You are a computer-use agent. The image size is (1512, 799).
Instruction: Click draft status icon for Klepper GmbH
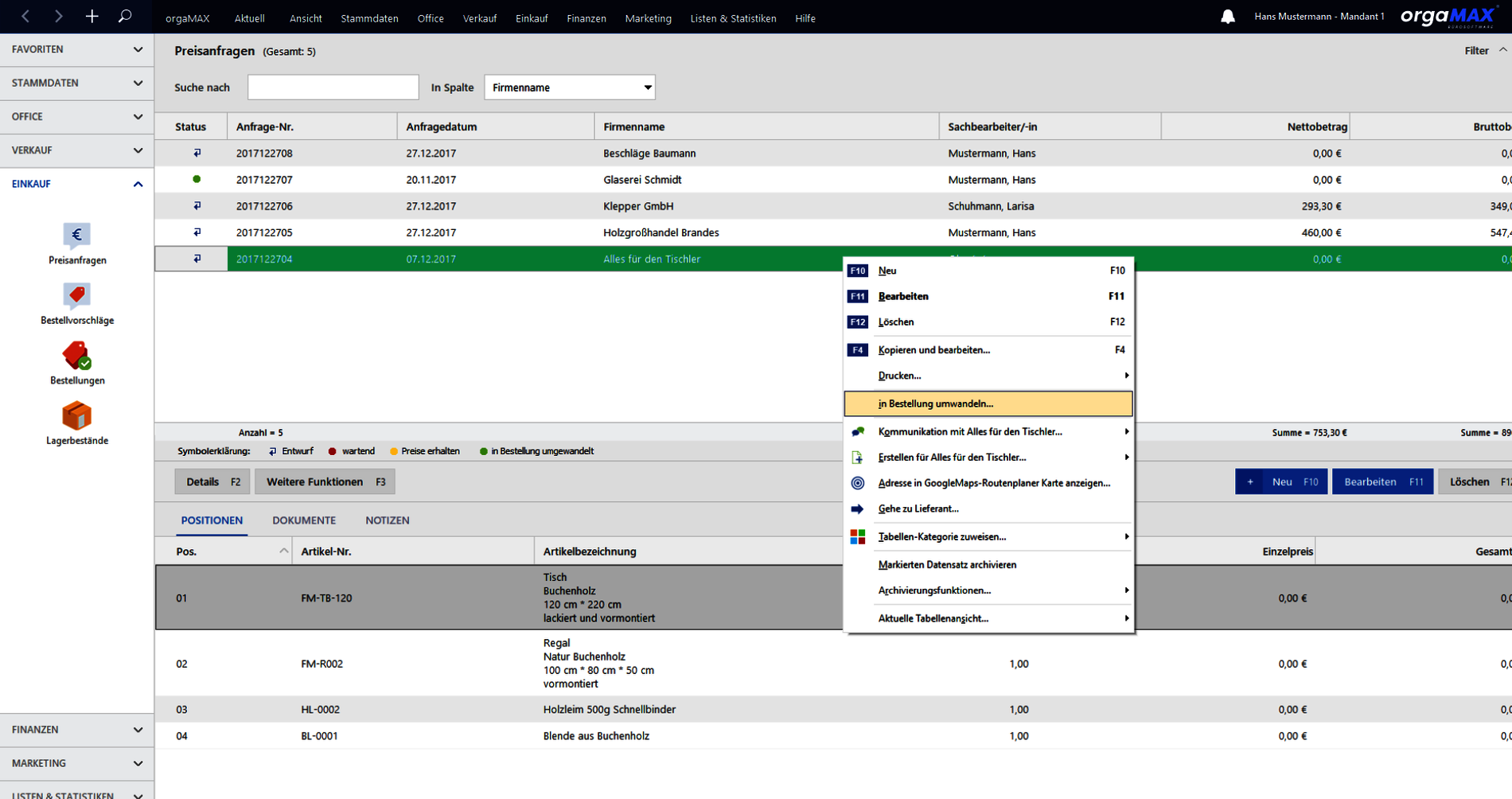tap(197, 206)
